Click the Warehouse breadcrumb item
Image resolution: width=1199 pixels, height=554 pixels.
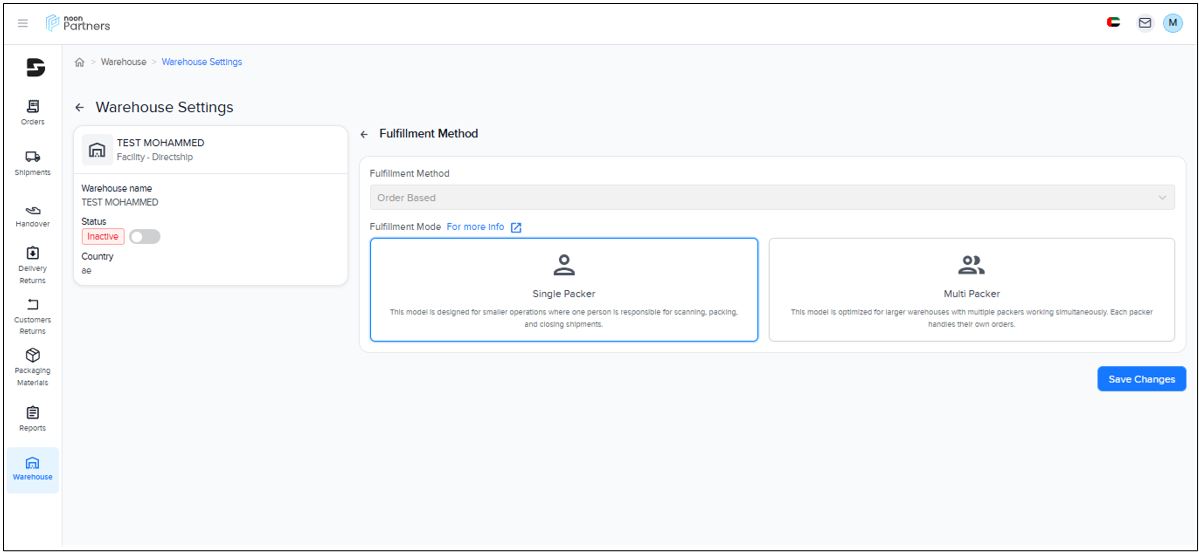123,62
